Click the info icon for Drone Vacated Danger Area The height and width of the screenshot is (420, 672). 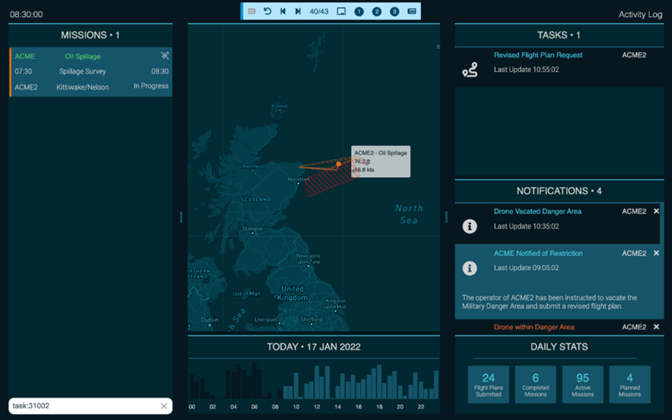point(470,226)
